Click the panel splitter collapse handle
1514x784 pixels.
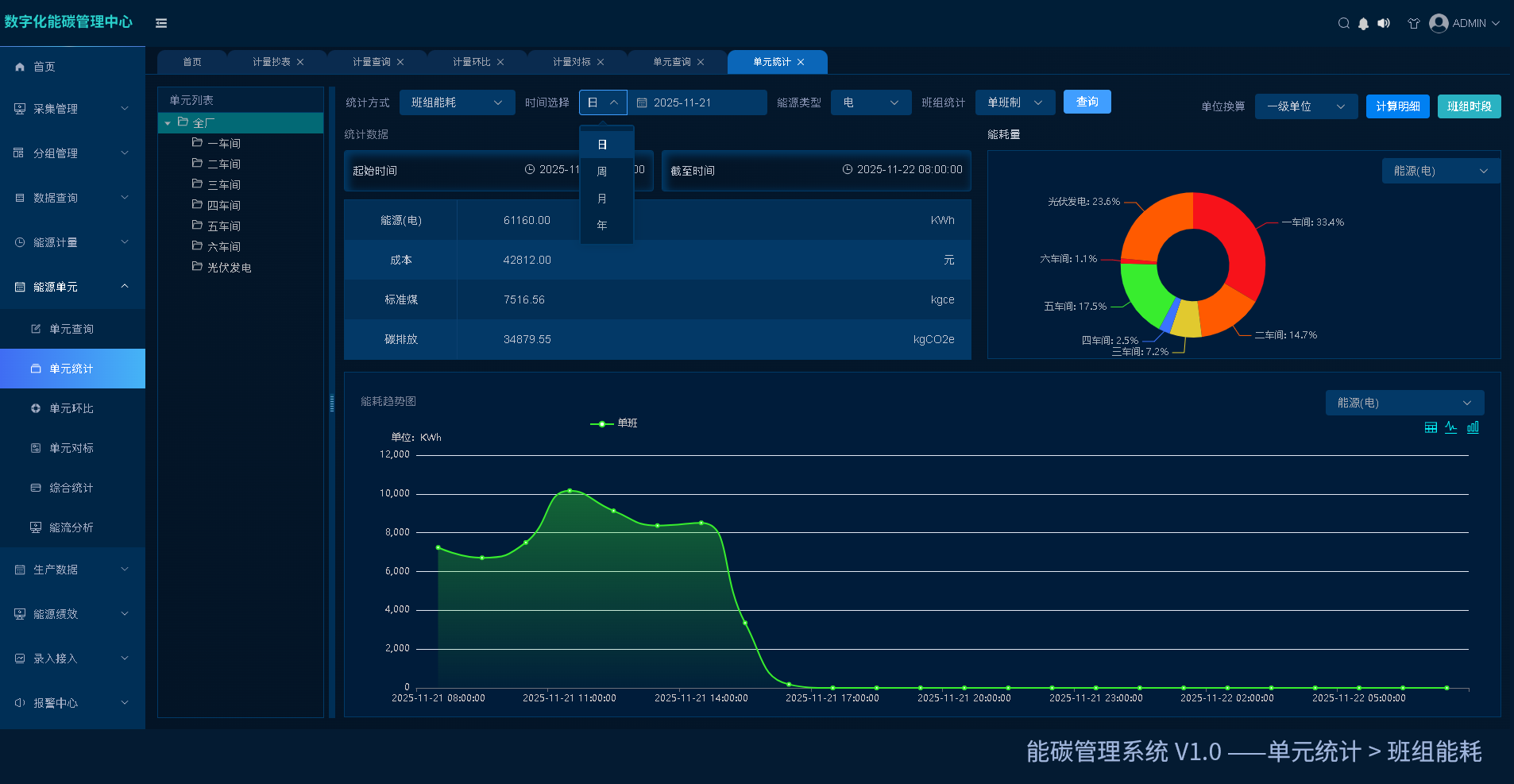(332, 403)
